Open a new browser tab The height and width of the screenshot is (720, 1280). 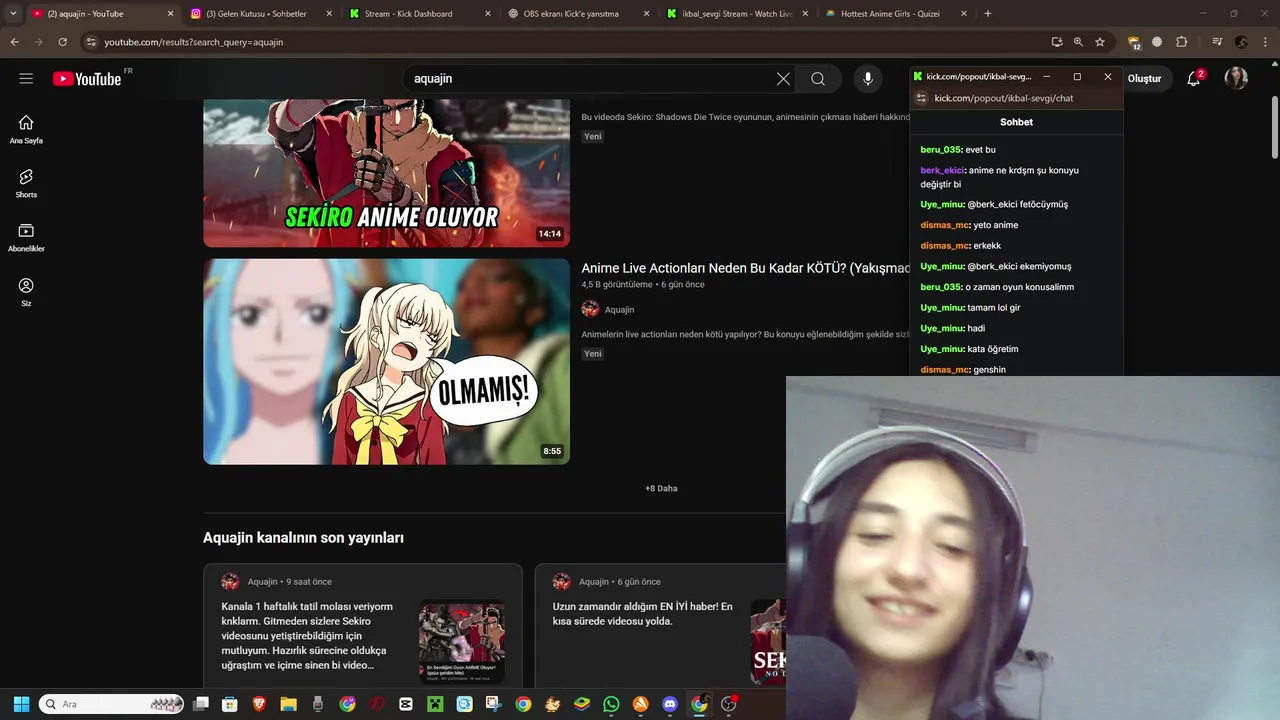click(988, 13)
